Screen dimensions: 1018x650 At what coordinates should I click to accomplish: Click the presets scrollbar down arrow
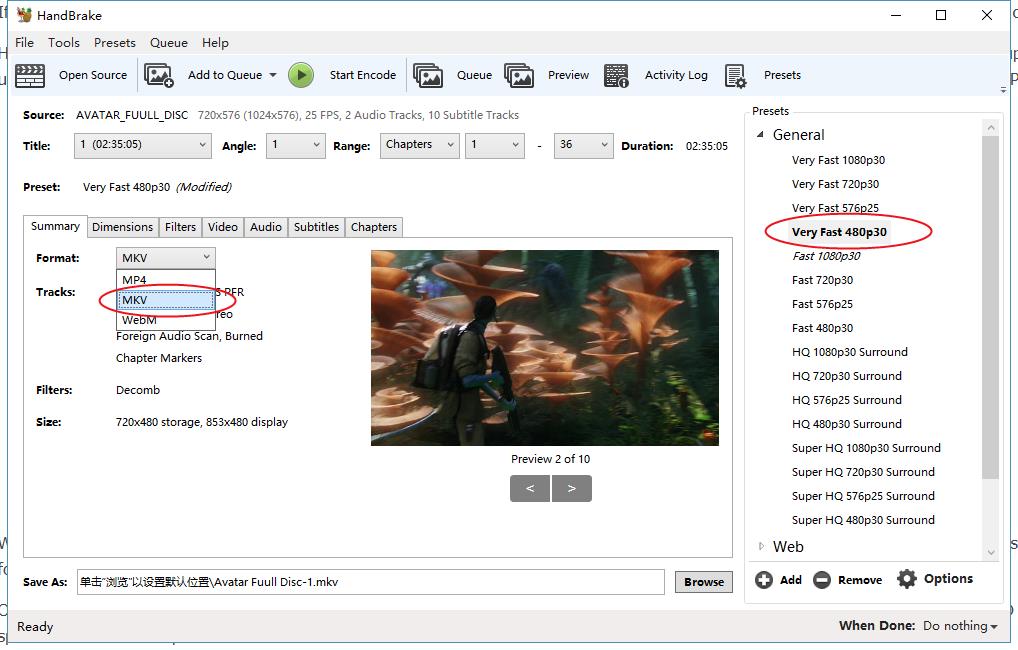[991, 553]
